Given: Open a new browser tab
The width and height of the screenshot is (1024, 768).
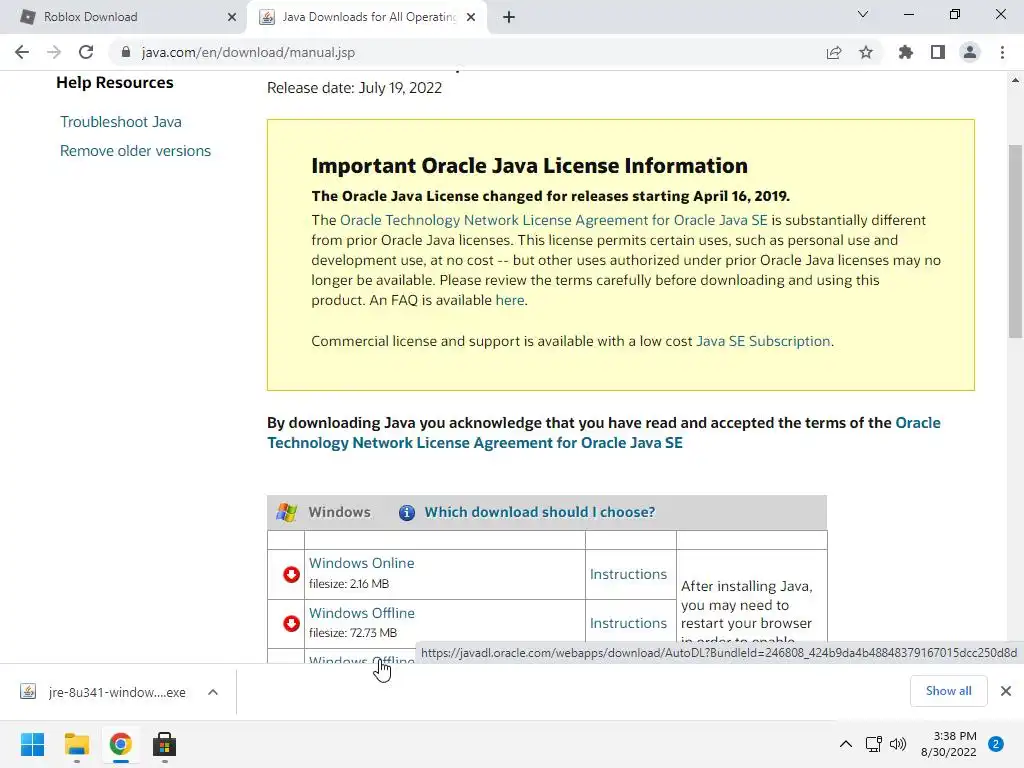Looking at the screenshot, I should click(509, 18).
